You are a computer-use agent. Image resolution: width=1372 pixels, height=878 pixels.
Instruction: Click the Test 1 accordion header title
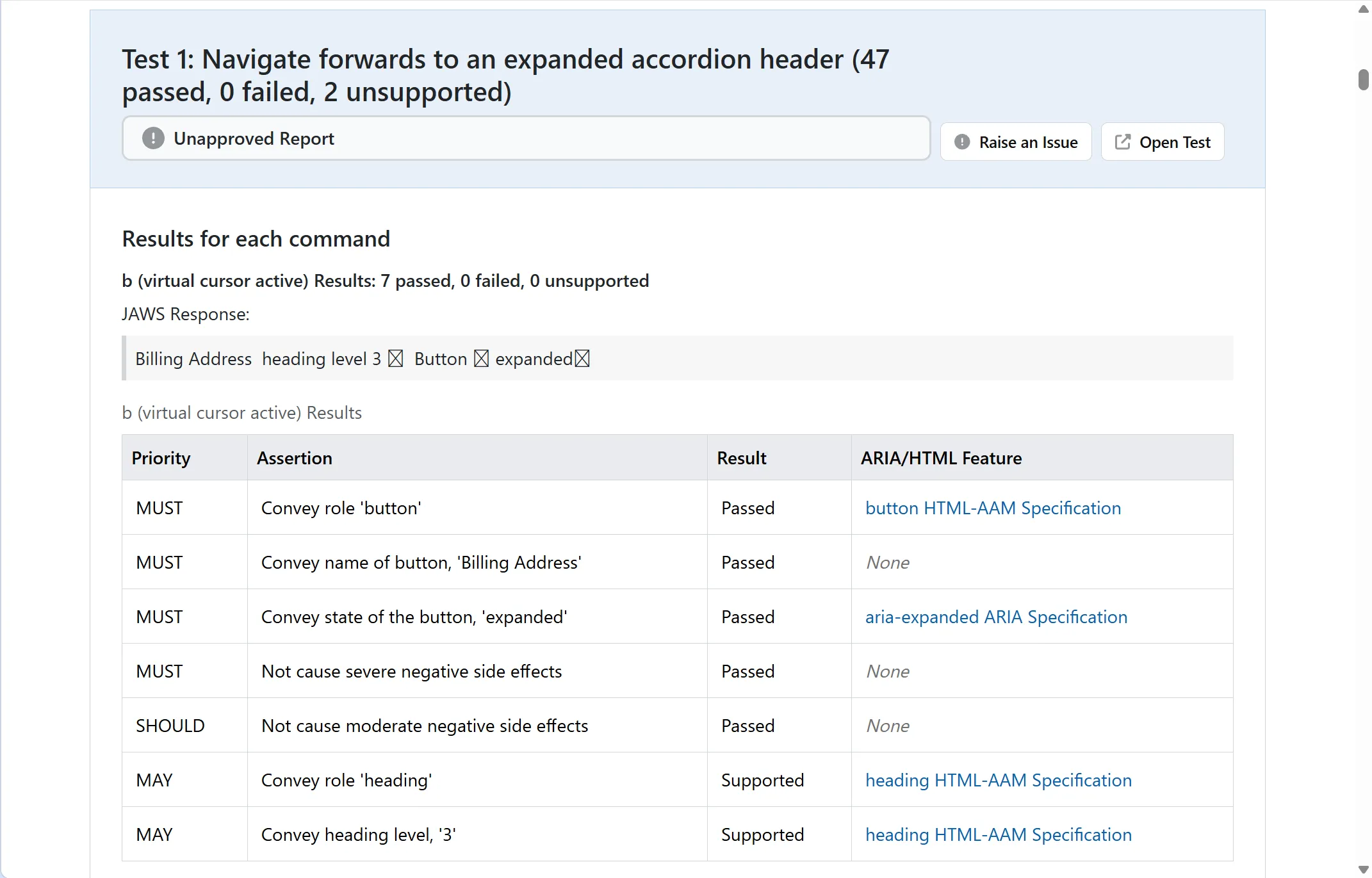click(x=506, y=76)
